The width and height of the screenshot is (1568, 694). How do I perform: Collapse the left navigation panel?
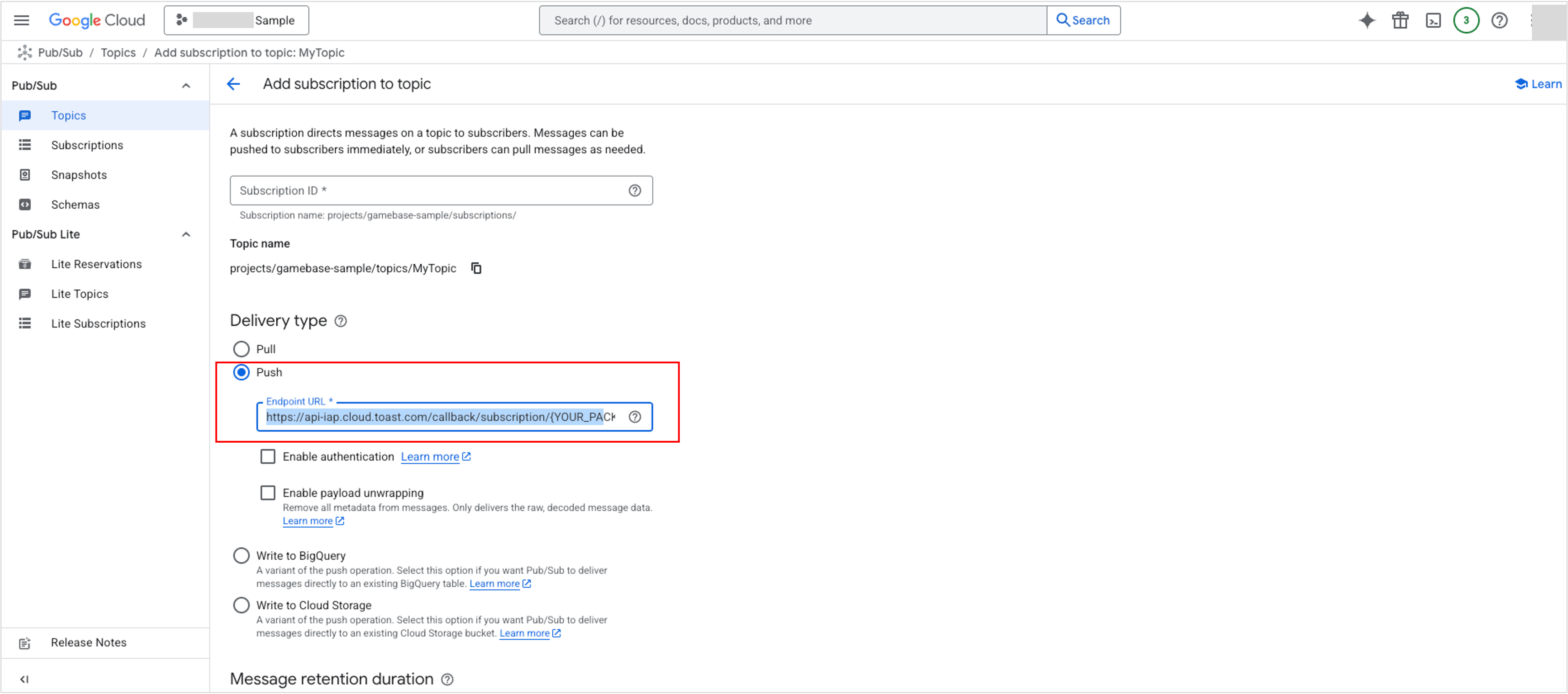click(x=24, y=680)
